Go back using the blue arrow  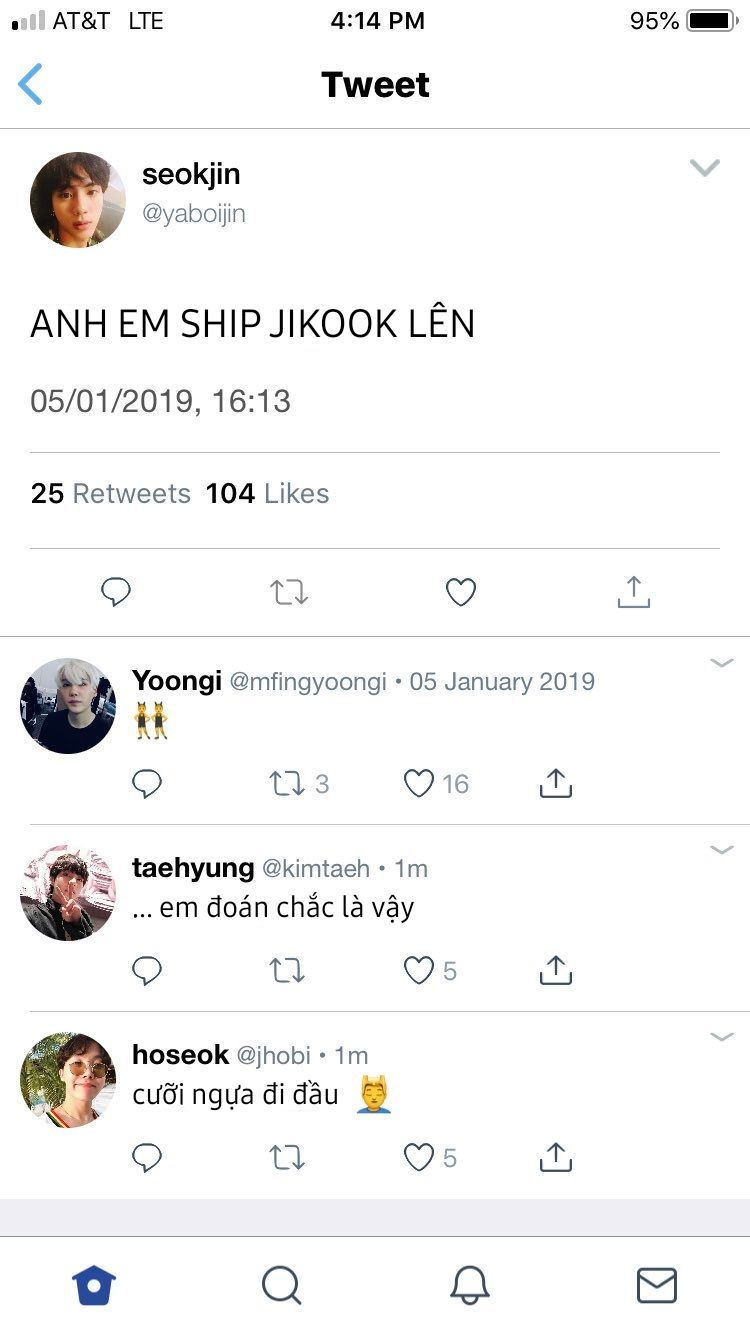point(31,84)
